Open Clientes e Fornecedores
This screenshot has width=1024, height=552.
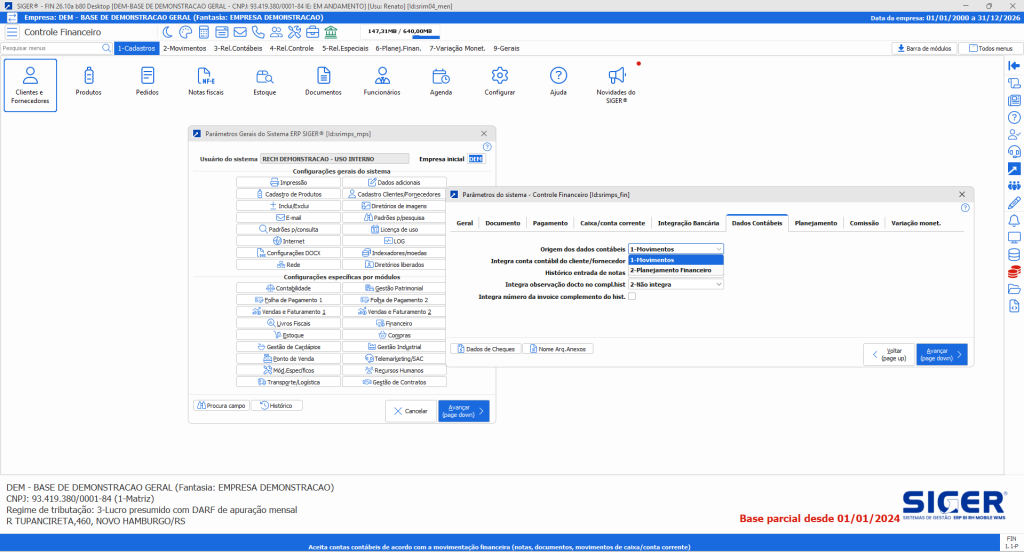(30, 85)
